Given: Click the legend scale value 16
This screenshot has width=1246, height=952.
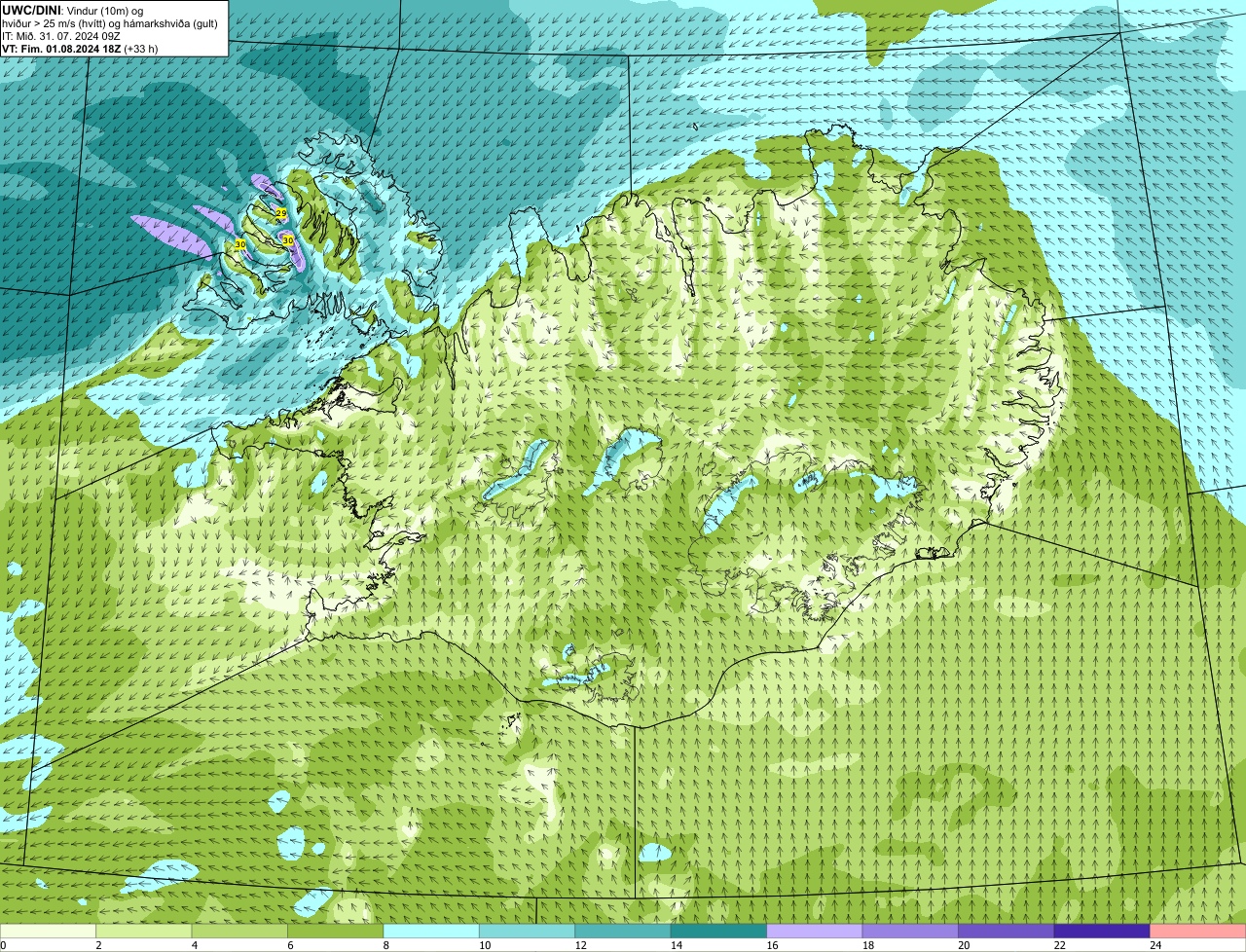Looking at the screenshot, I should pos(772,945).
